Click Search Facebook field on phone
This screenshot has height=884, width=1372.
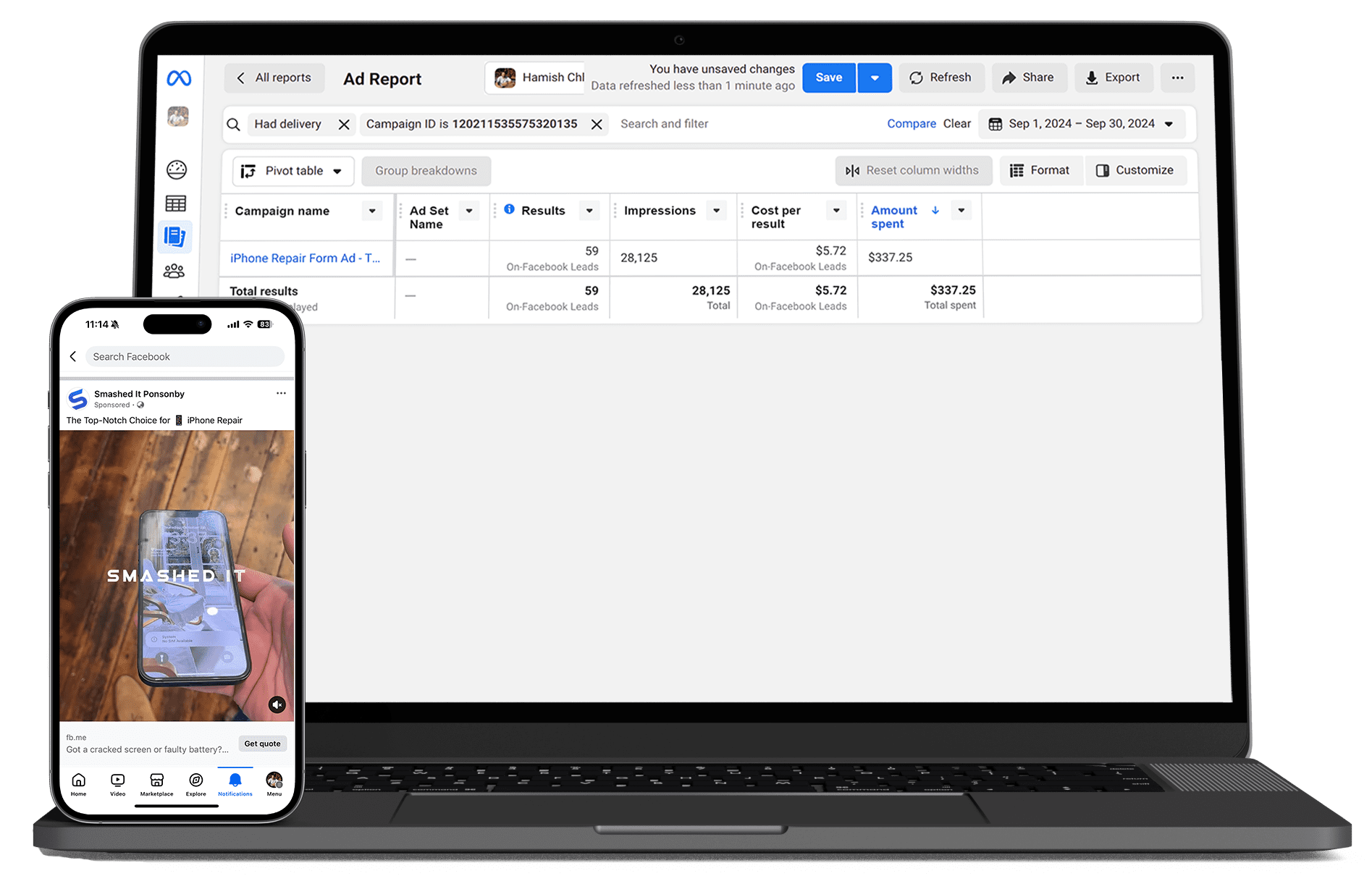coord(185,356)
